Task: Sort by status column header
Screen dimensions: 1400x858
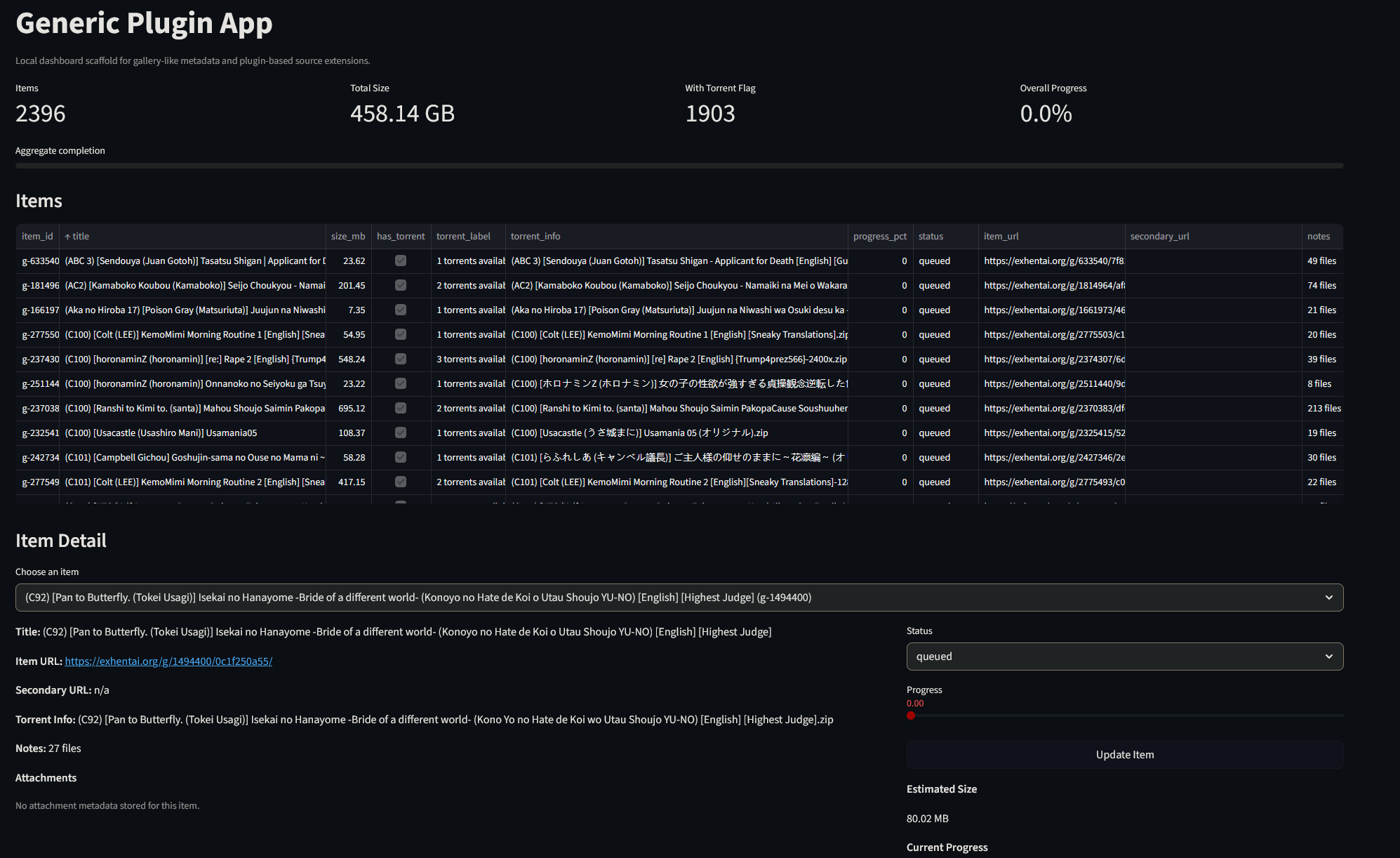Action: tap(931, 237)
